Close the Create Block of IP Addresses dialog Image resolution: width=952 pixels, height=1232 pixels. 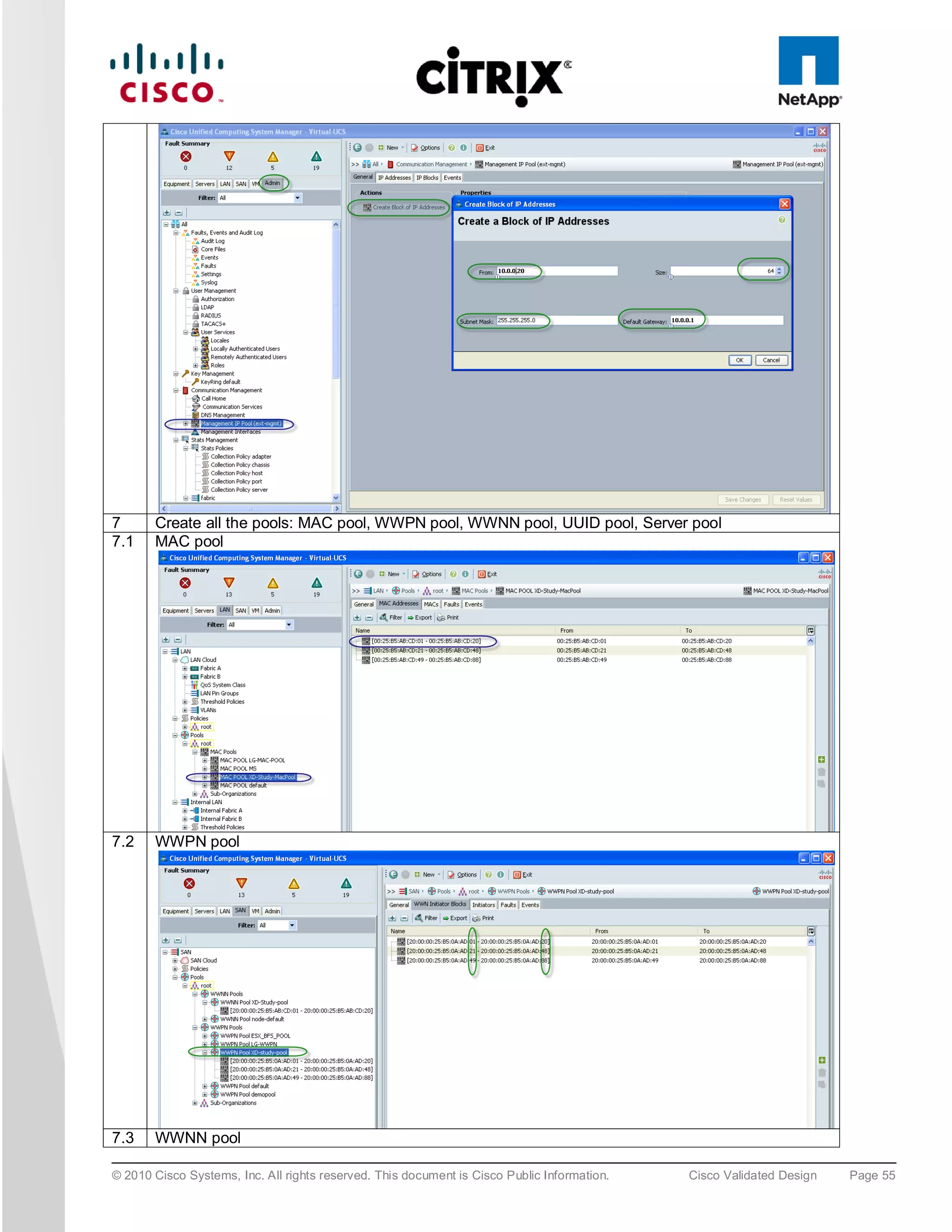pyautogui.click(x=785, y=204)
